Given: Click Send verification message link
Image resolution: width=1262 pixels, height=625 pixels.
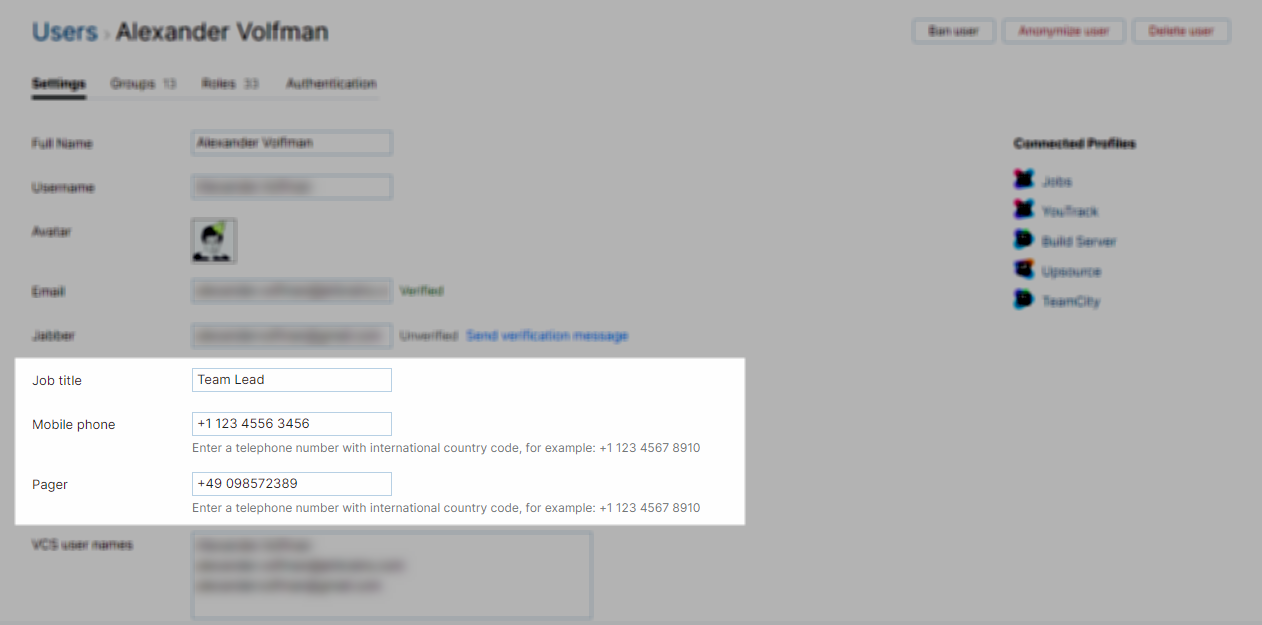Looking at the screenshot, I should pyautogui.click(x=547, y=336).
